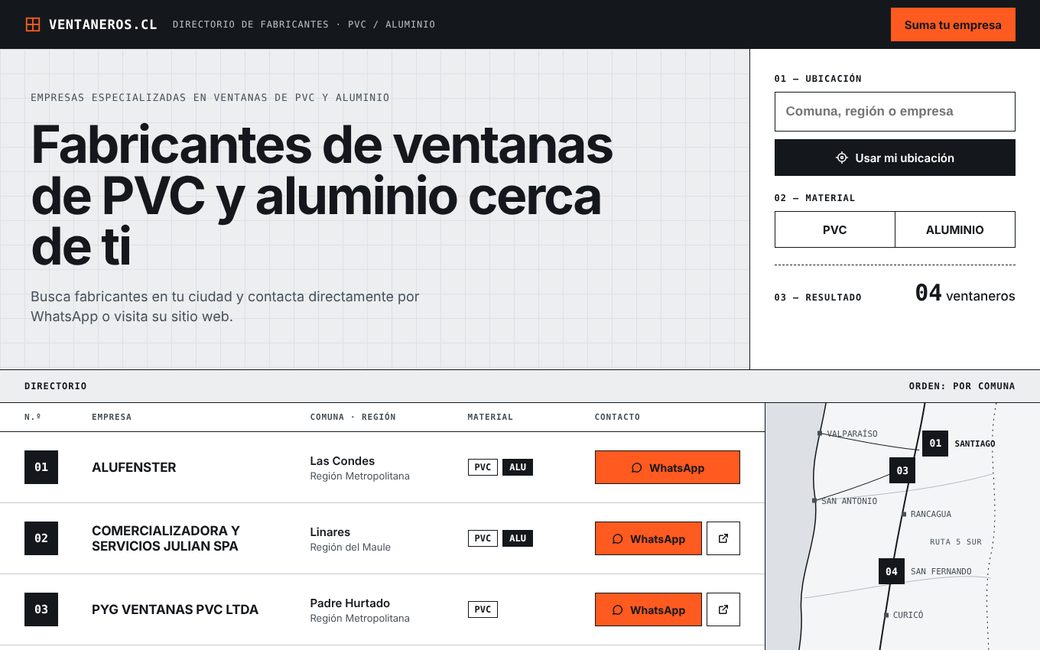The height and width of the screenshot is (650, 1040).
Task: Click the 04 ventaneros result count
Action: 965,293
